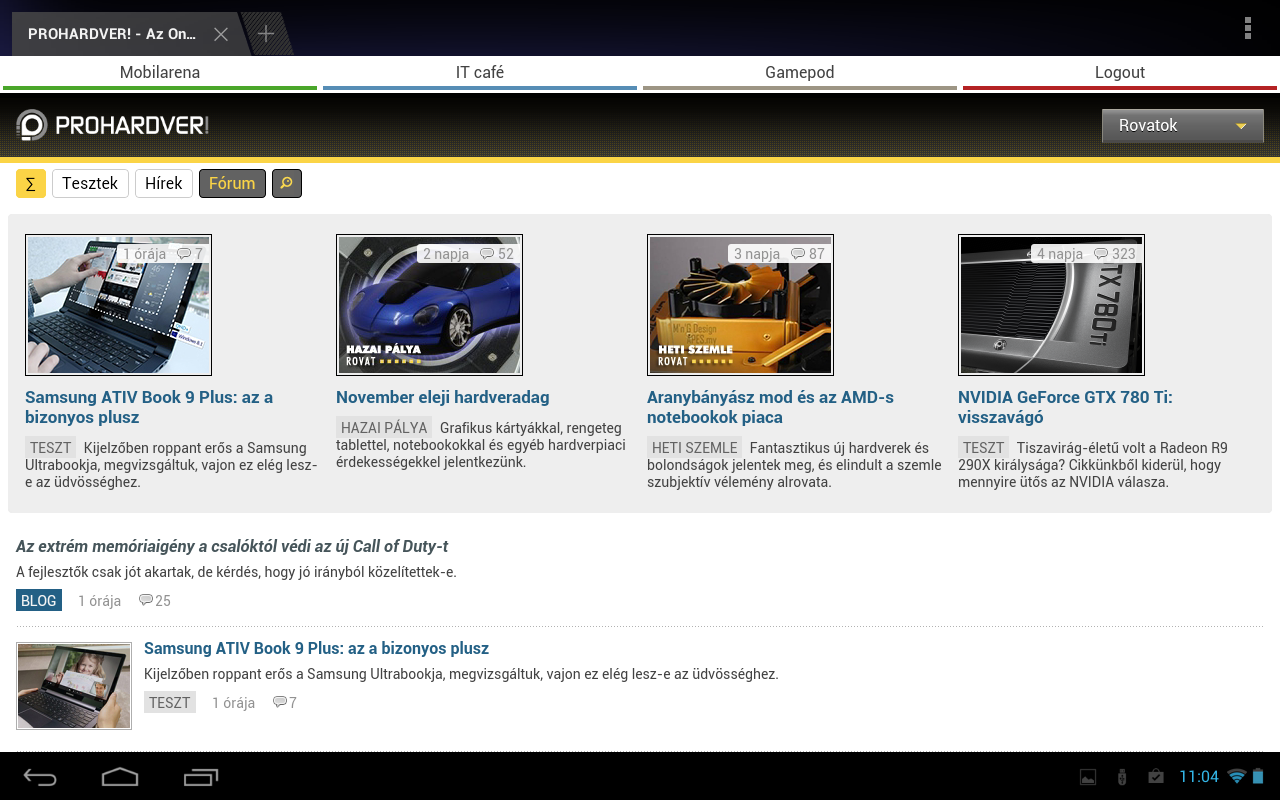The image size is (1280, 800).
Task: Close the PROHARDVER! browser tab
Action: tap(221, 34)
